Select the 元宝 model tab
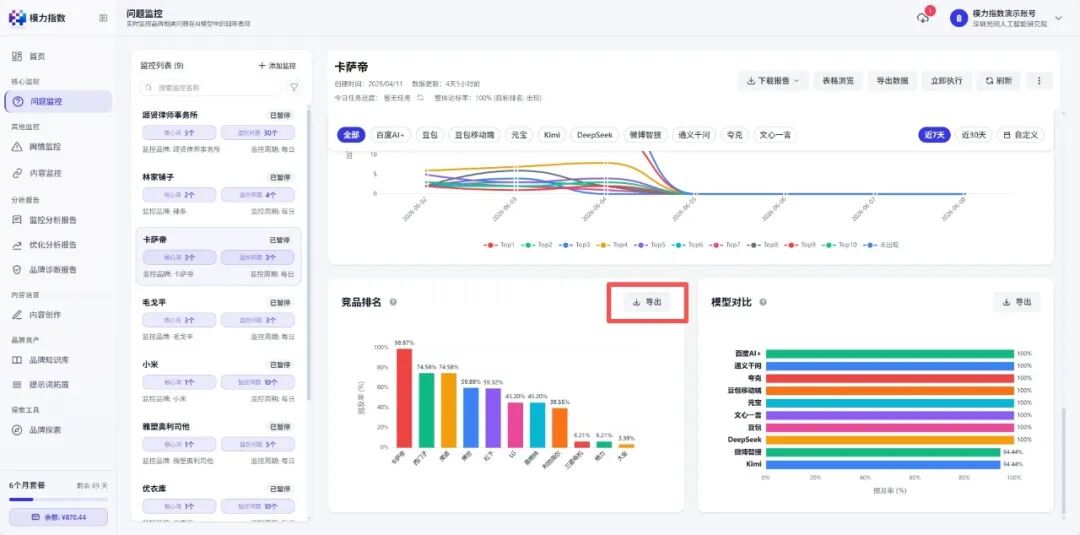Viewport: 1080px width, 535px height. point(519,135)
